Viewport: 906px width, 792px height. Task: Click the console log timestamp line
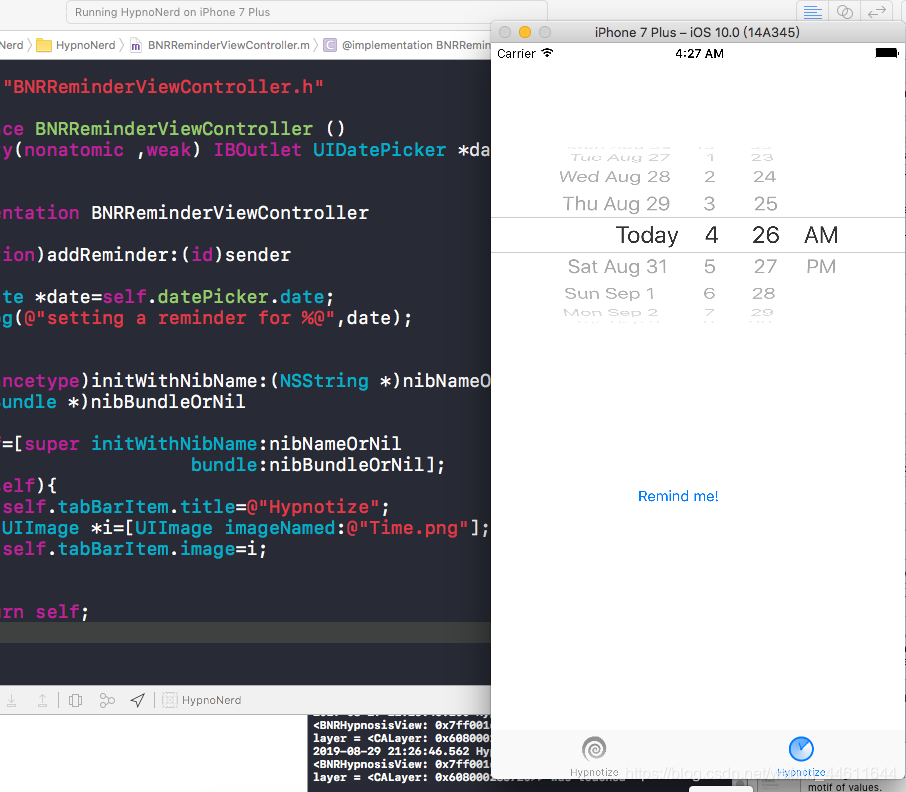pyautogui.click(x=402, y=751)
